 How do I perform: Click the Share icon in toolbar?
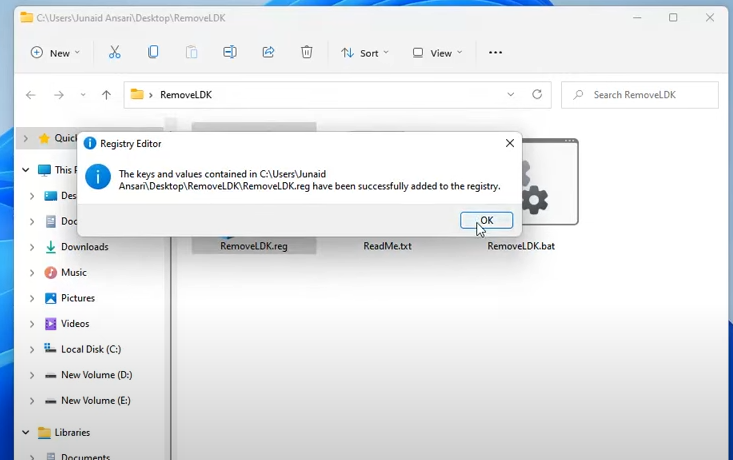[x=268, y=52]
